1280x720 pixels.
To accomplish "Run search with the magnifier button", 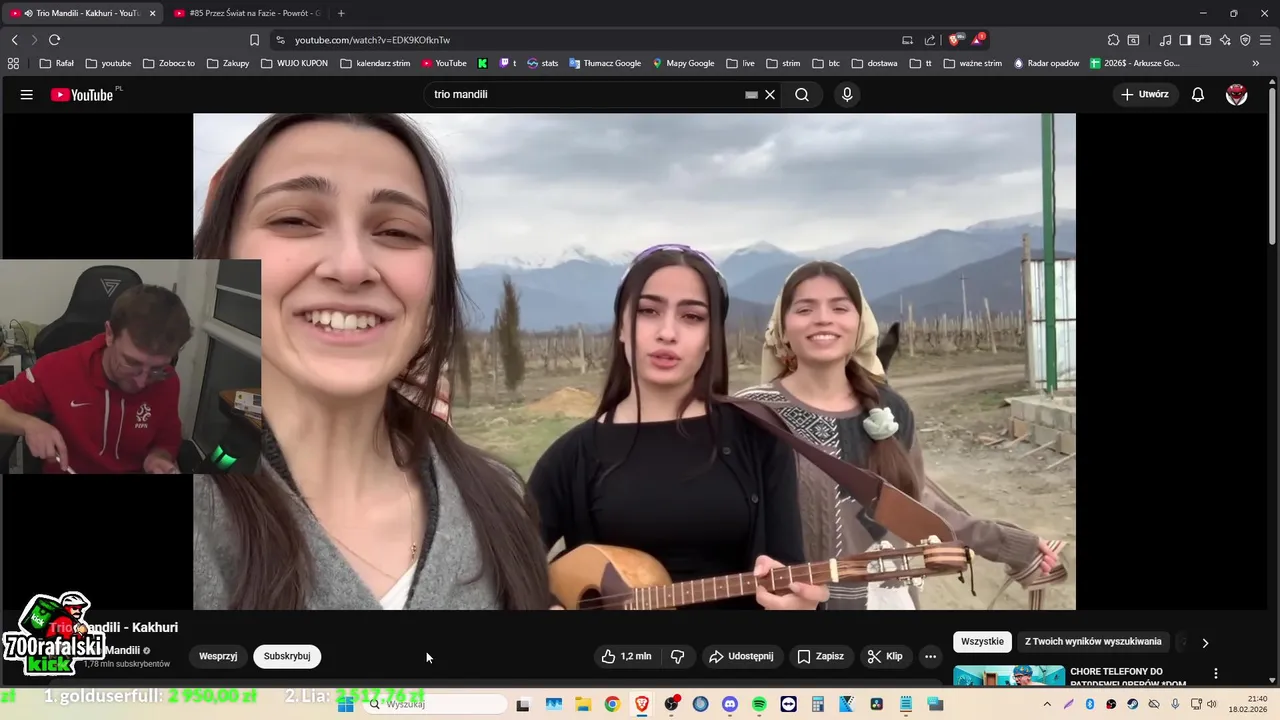I will [x=802, y=95].
